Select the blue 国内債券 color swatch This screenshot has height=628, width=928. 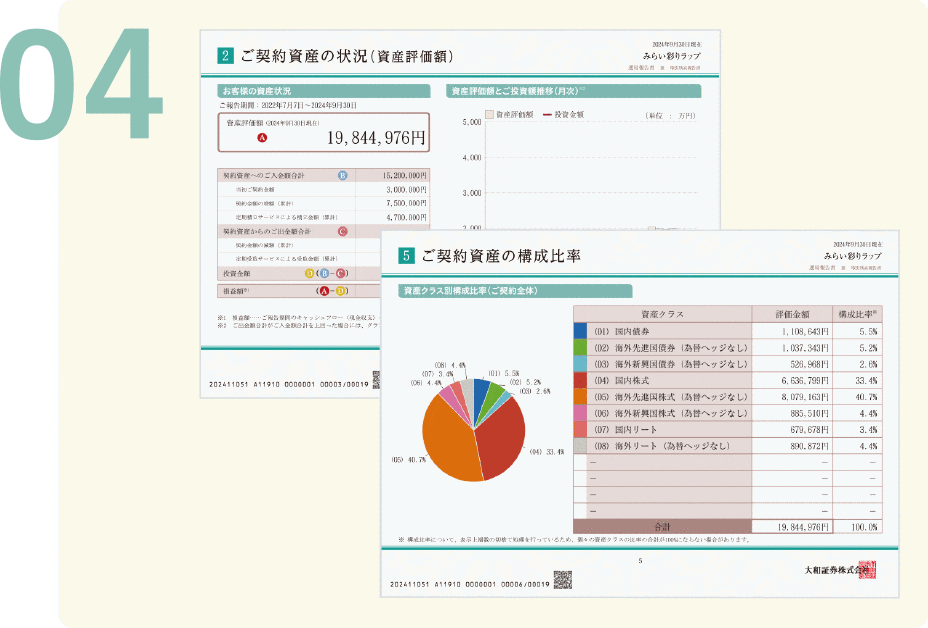(581, 330)
